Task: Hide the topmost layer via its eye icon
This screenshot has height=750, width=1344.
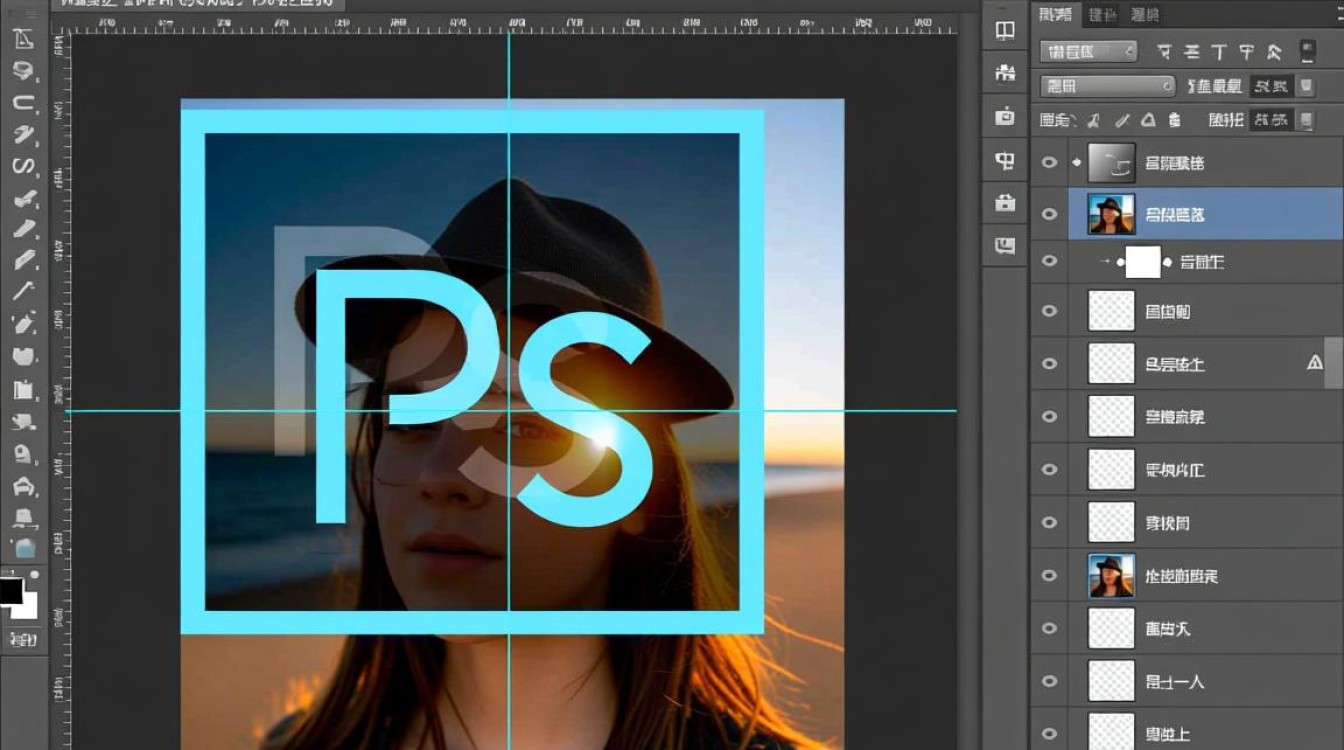Action: pos(1049,162)
